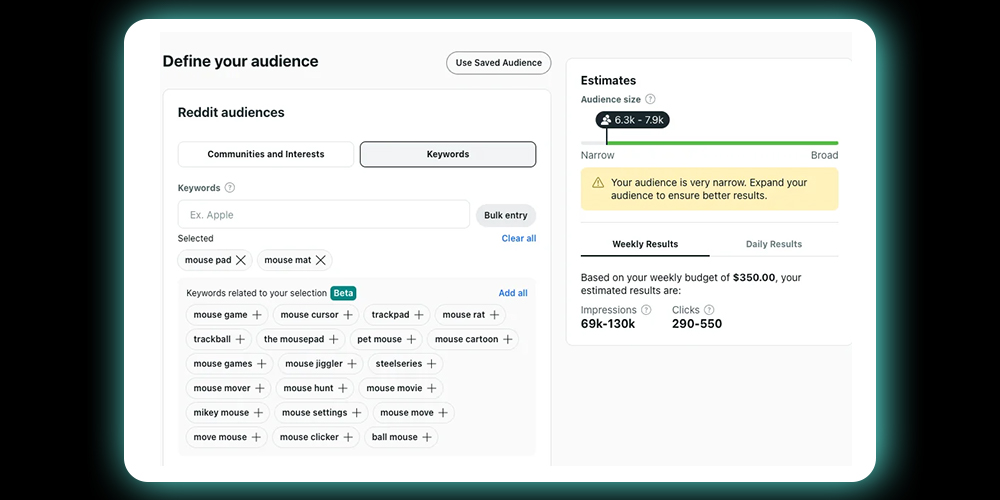Select the Keywords tab
Viewport: 1000px width, 500px height.
click(x=447, y=154)
